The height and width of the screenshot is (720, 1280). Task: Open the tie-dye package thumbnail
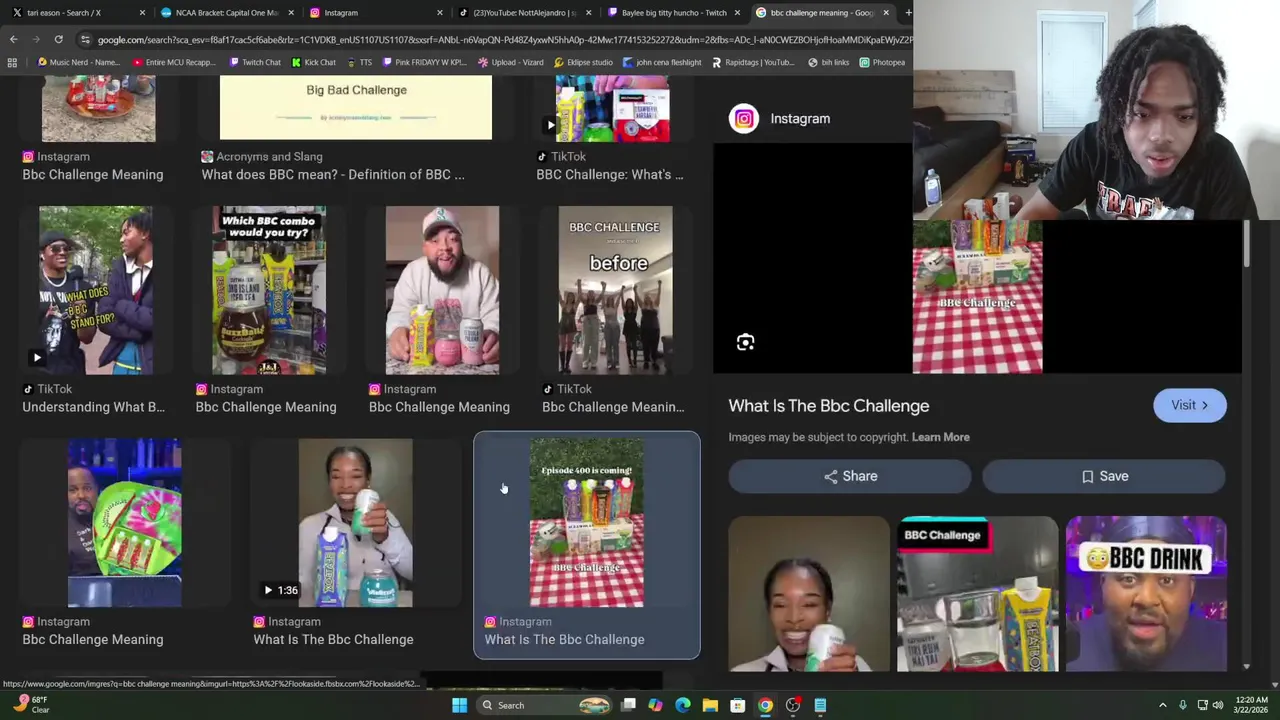pyautogui.click(x=124, y=523)
